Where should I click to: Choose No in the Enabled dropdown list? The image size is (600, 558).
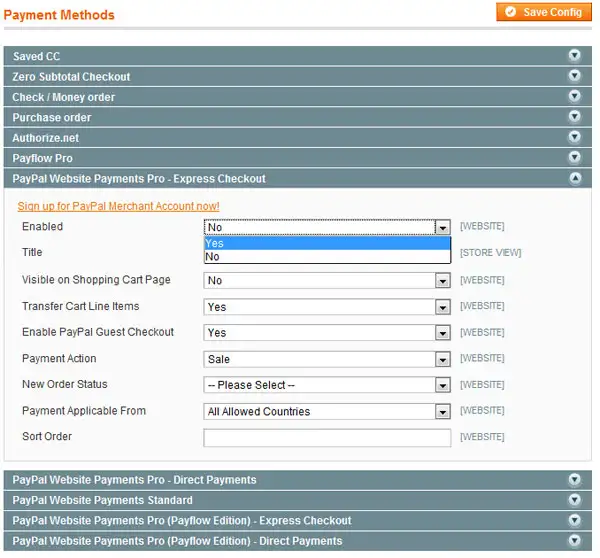(x=327, y=256)
